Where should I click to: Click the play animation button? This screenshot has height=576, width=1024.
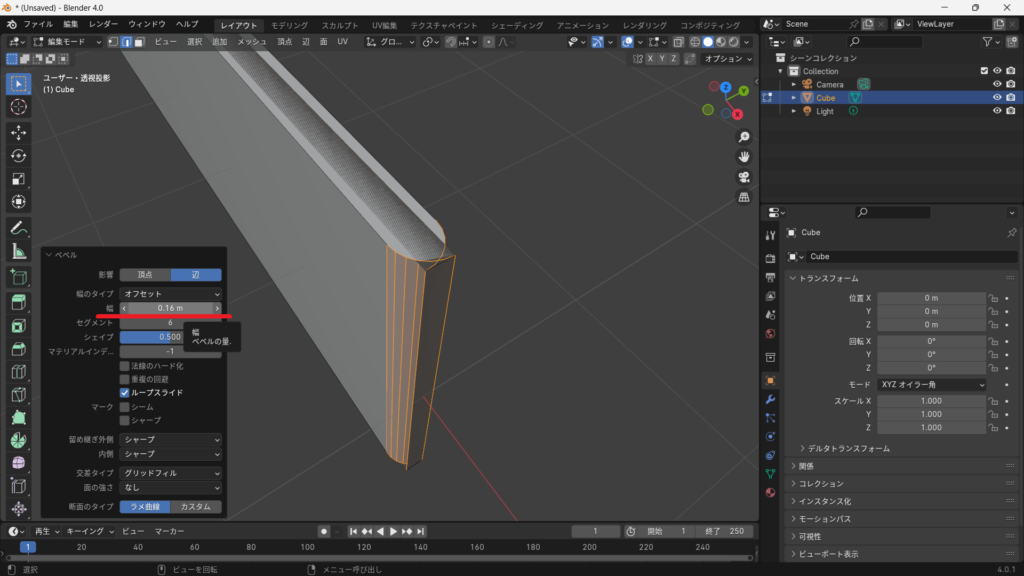(x=393, y=531)
